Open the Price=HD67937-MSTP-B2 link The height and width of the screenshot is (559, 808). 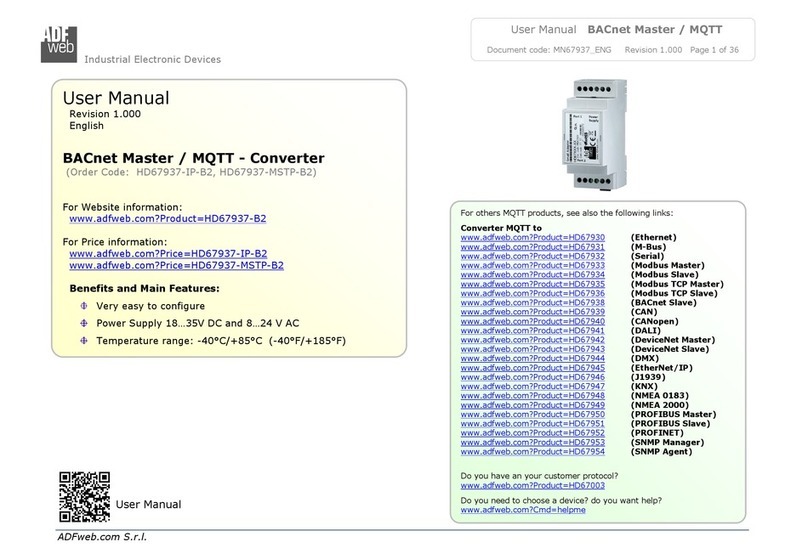tap(176, 265)
